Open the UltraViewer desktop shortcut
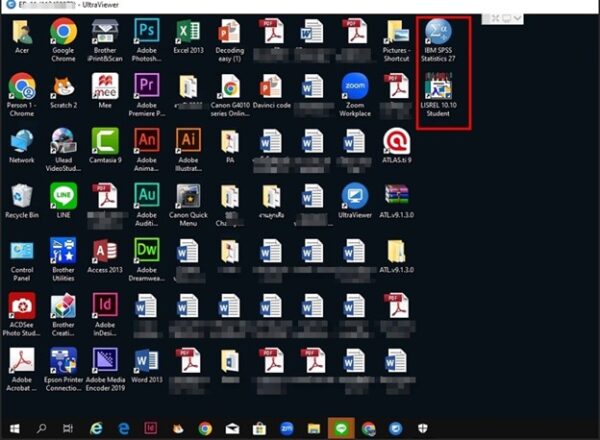This screenshot has height=440, width=600. [x=354, y=195]
